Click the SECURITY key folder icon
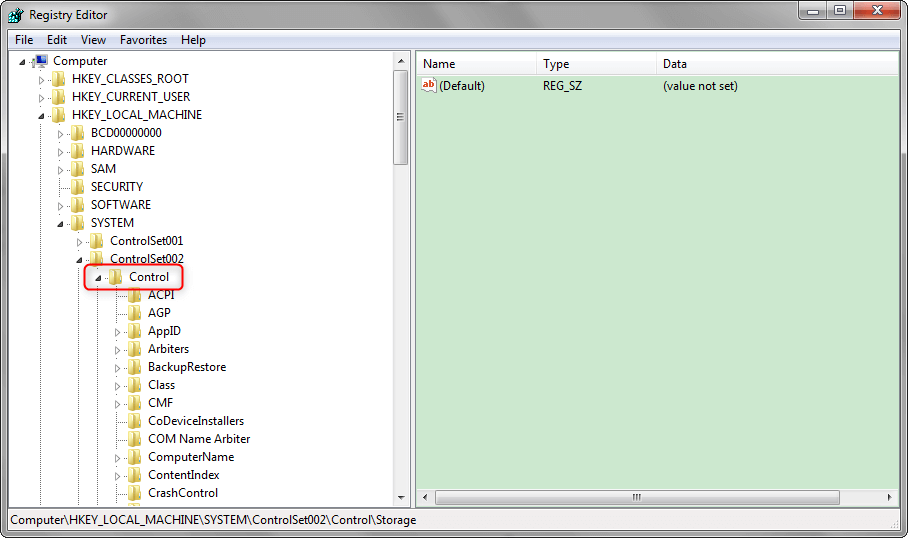Image resolution: width=908 pixels, height=538 pixels. (x=78, y=187)
